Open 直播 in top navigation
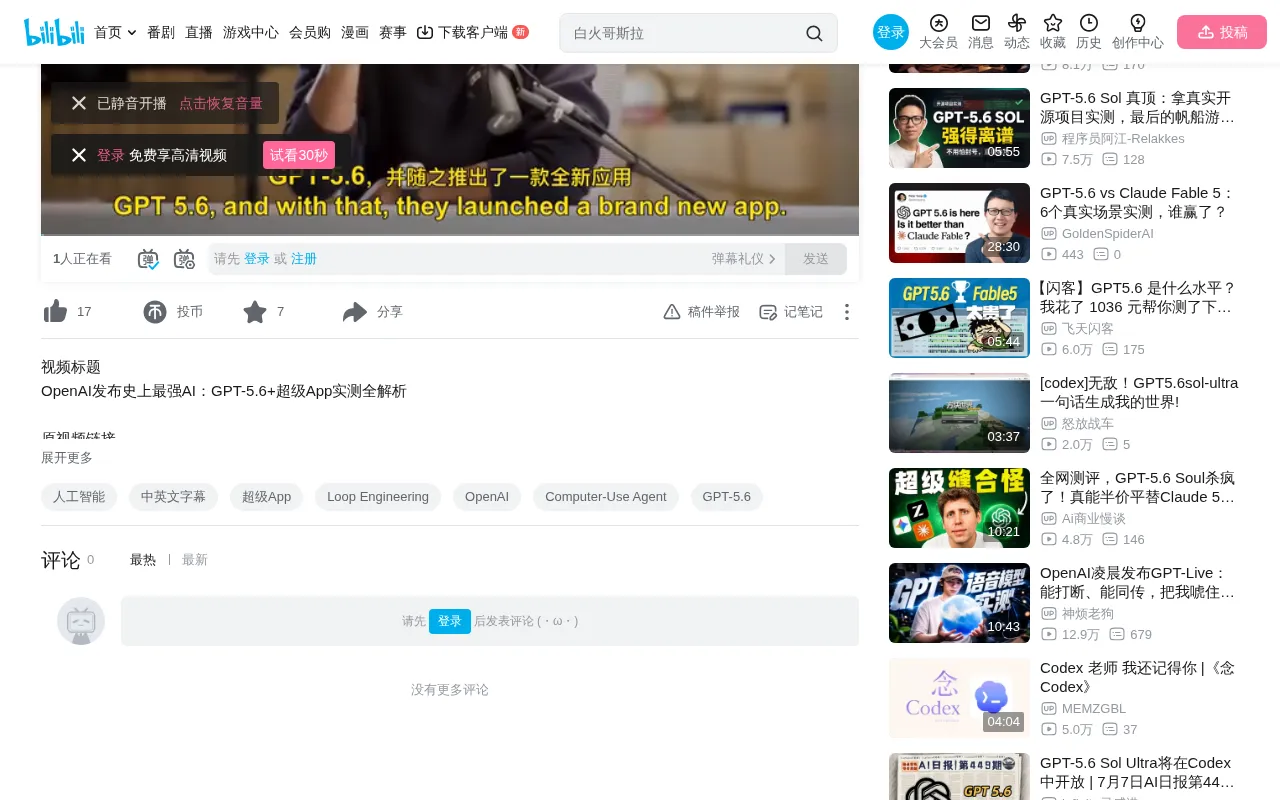Viewport: 1280px width, 800px height. (x=199, y=32)
